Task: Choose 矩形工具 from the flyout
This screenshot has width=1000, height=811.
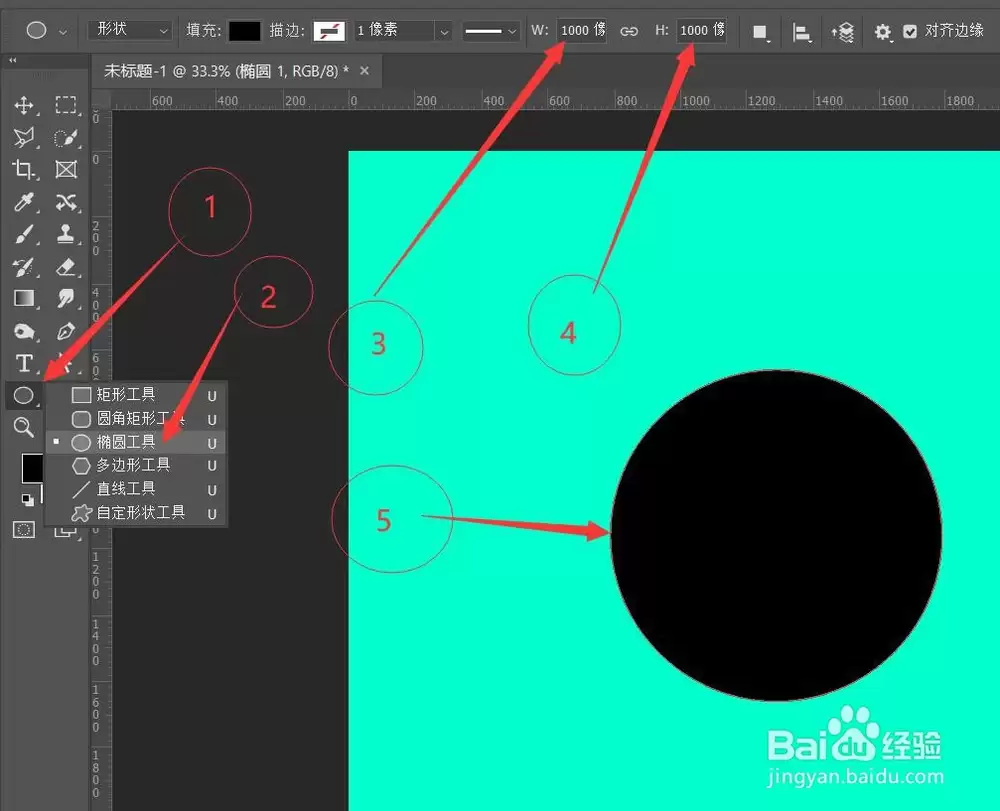Action: coord(136,395)
